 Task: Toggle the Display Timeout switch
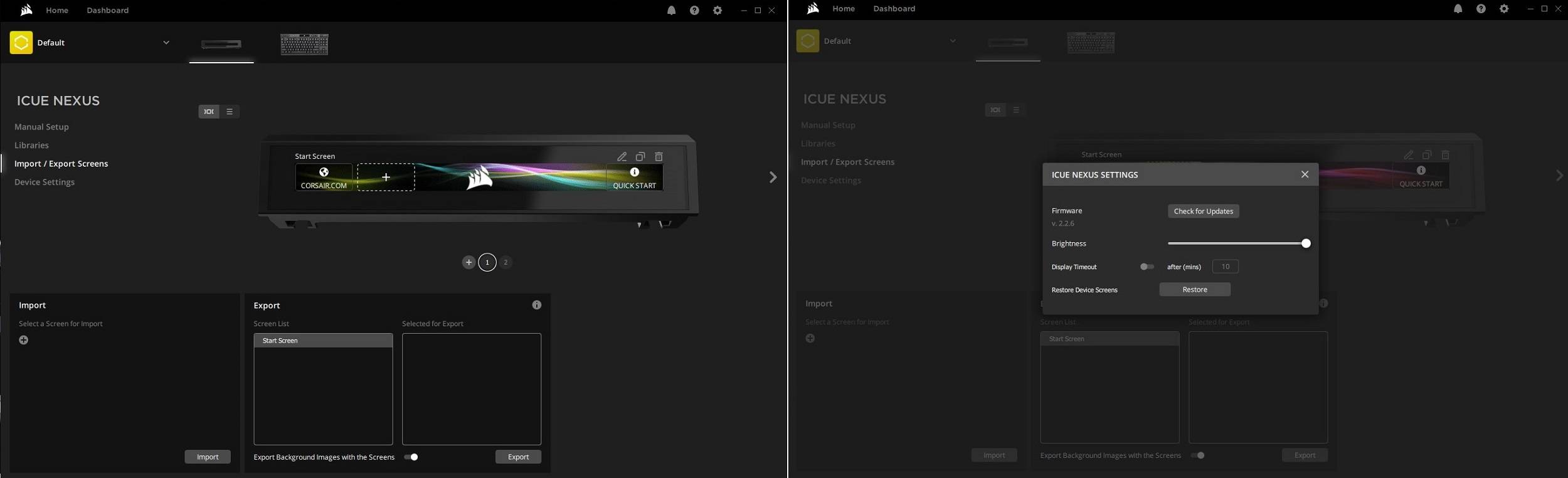coord(1147,267)
